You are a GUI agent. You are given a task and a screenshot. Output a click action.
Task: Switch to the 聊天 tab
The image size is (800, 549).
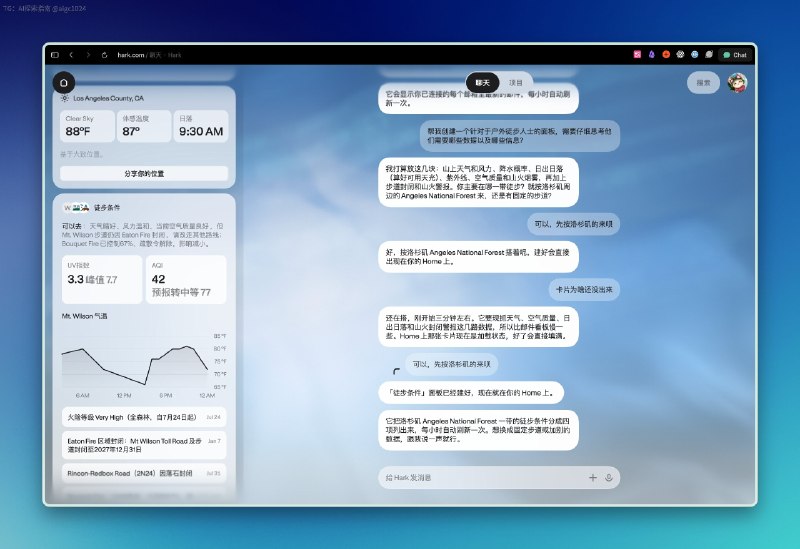(x=483, y=83)
